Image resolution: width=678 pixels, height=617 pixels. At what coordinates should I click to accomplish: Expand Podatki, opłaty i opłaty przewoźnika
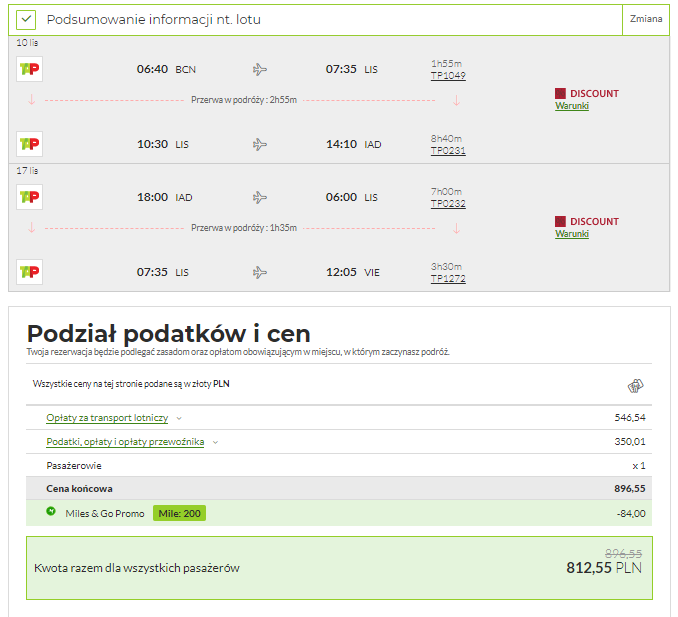coord(125,442)
